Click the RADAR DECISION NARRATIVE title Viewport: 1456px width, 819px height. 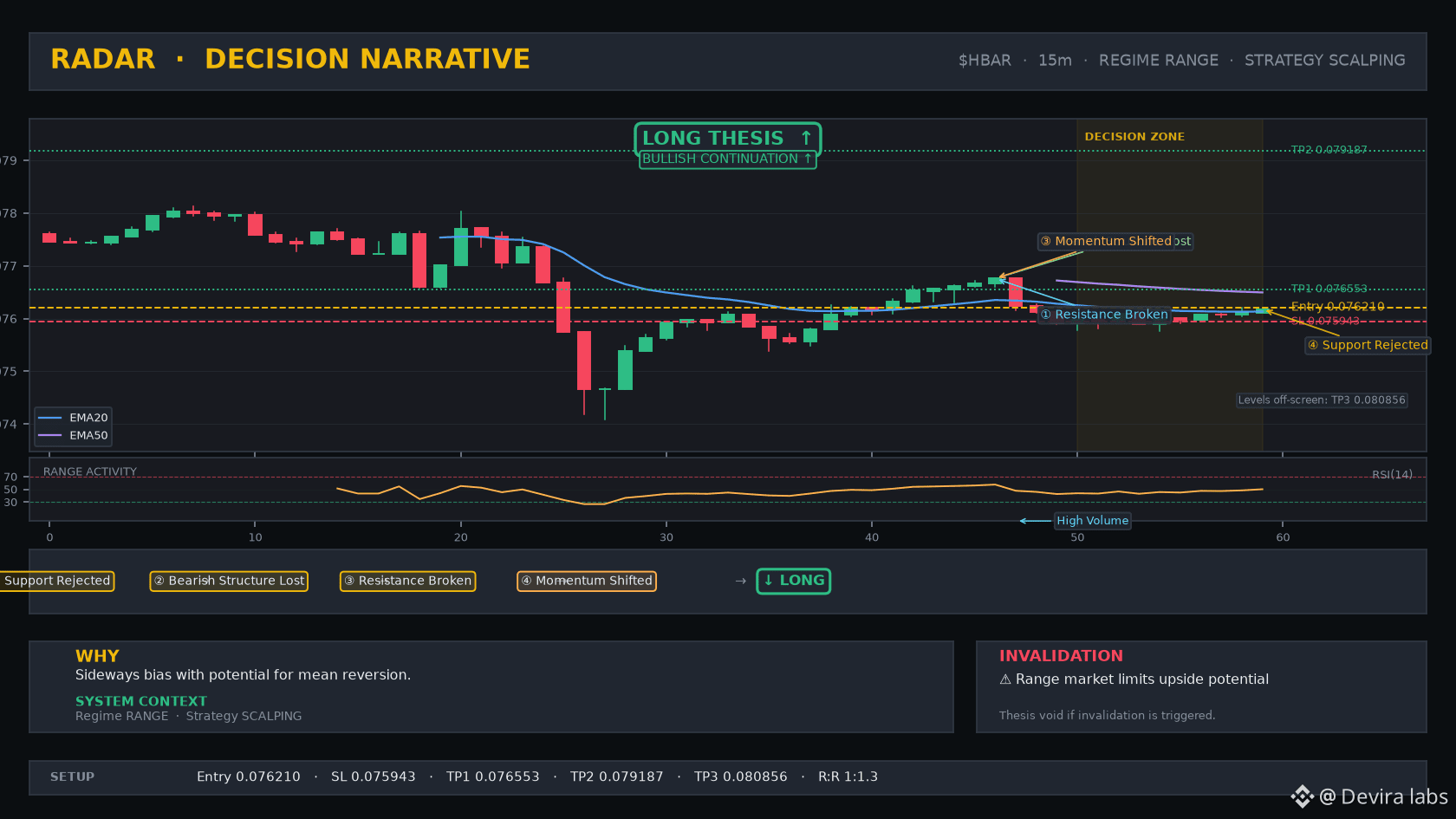290,59
